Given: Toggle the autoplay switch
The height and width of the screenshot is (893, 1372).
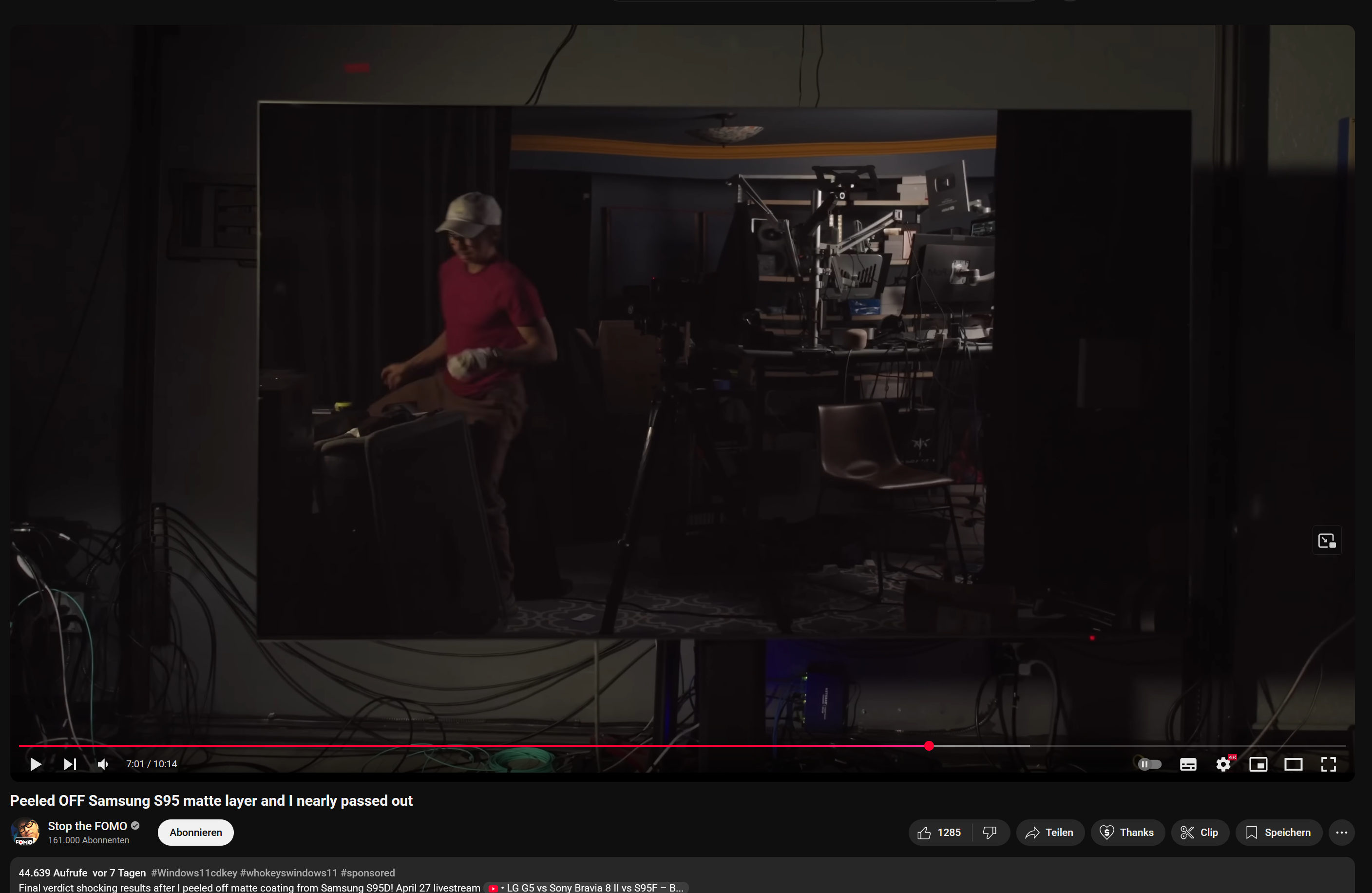Looking at the screenshot, I should click(1149, 764).
